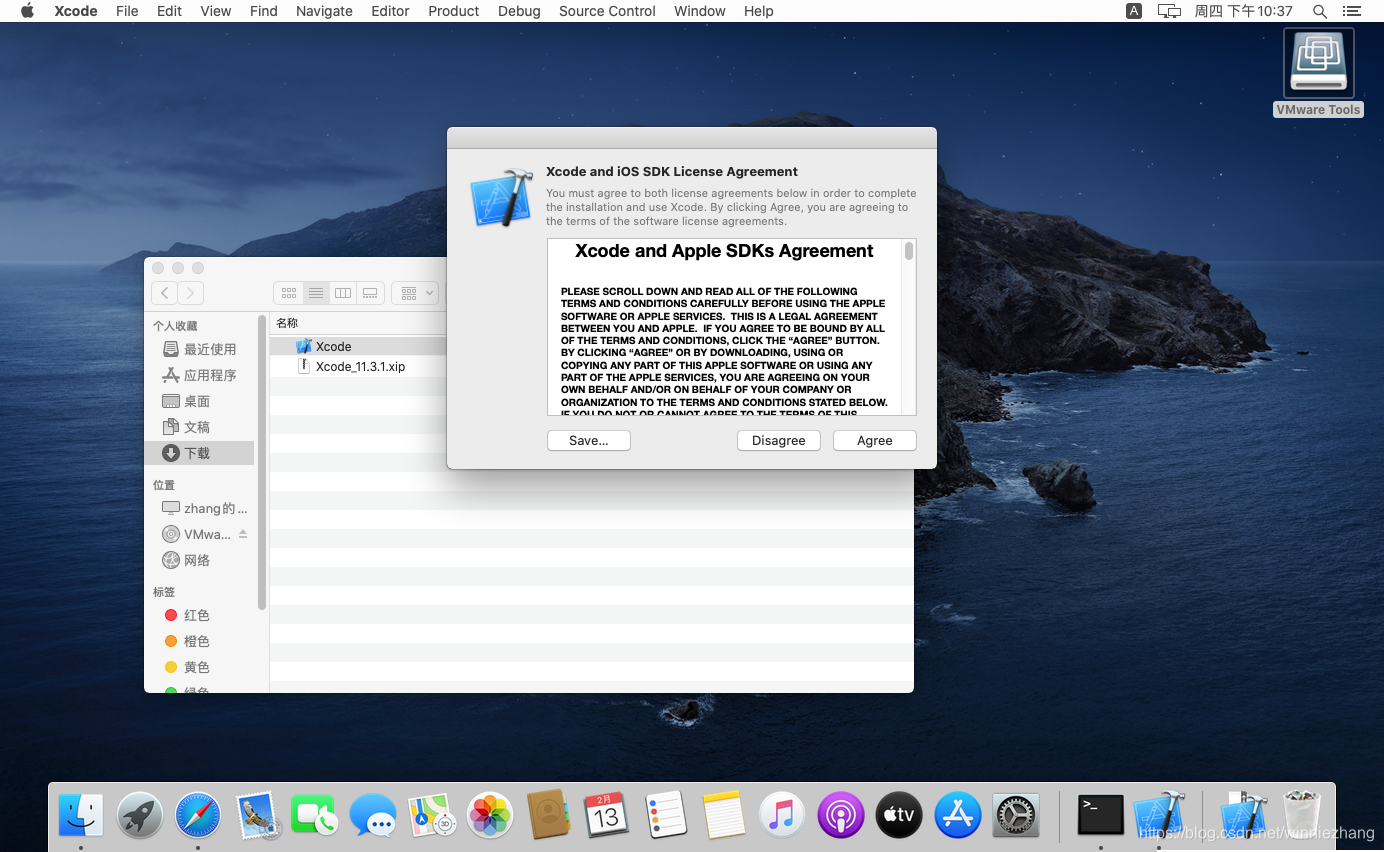Open Calendar from the Dock

[607, 815]
